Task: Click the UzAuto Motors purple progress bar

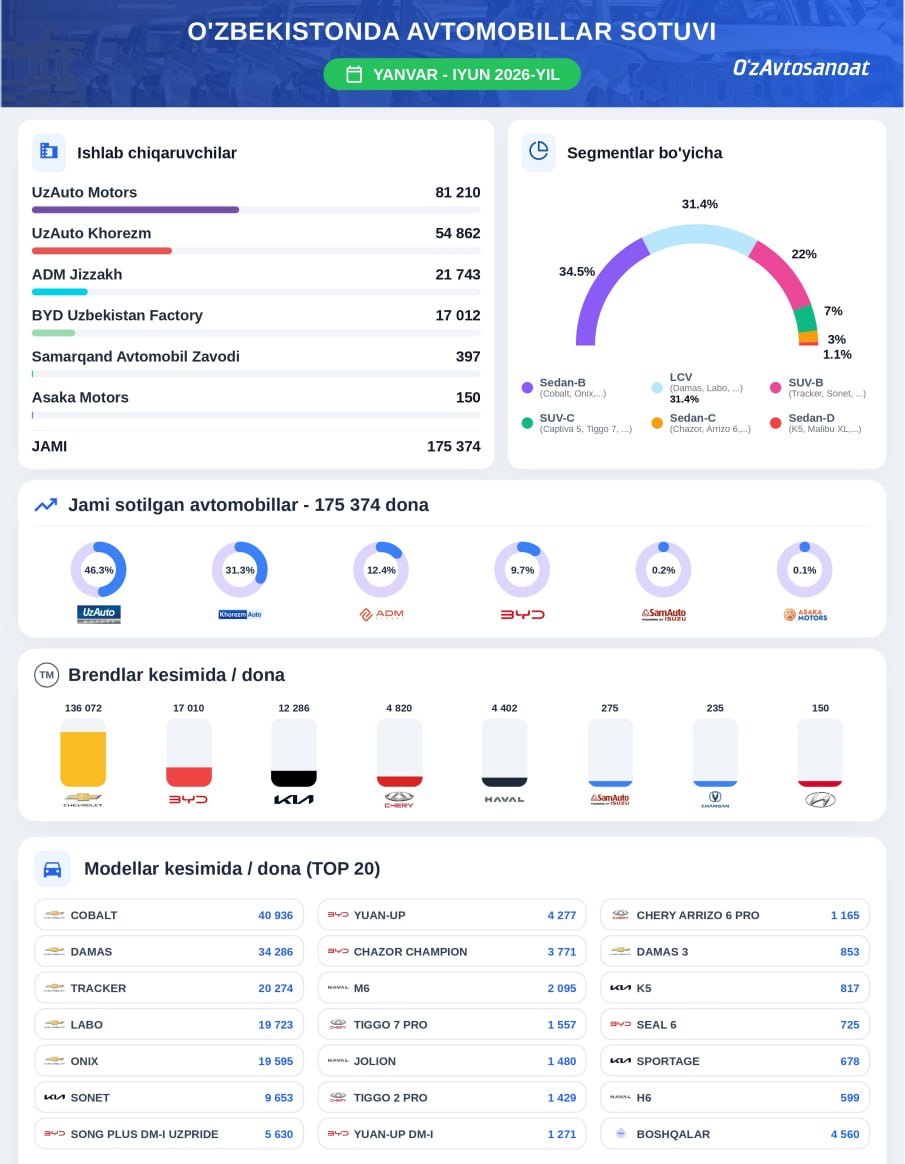Action: pos(135,210)
